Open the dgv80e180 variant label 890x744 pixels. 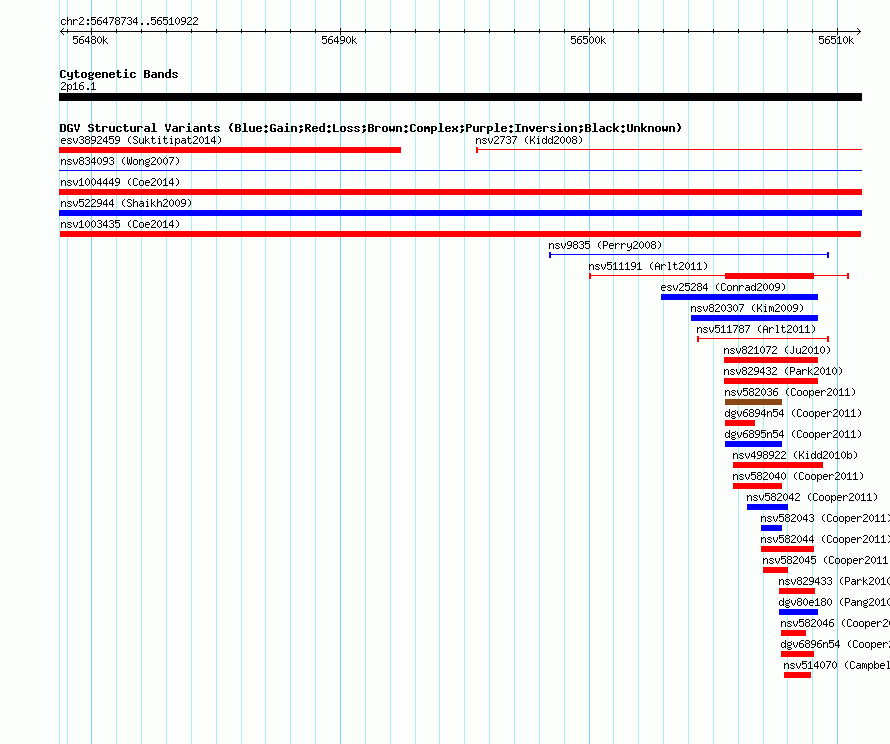point(834,602)
